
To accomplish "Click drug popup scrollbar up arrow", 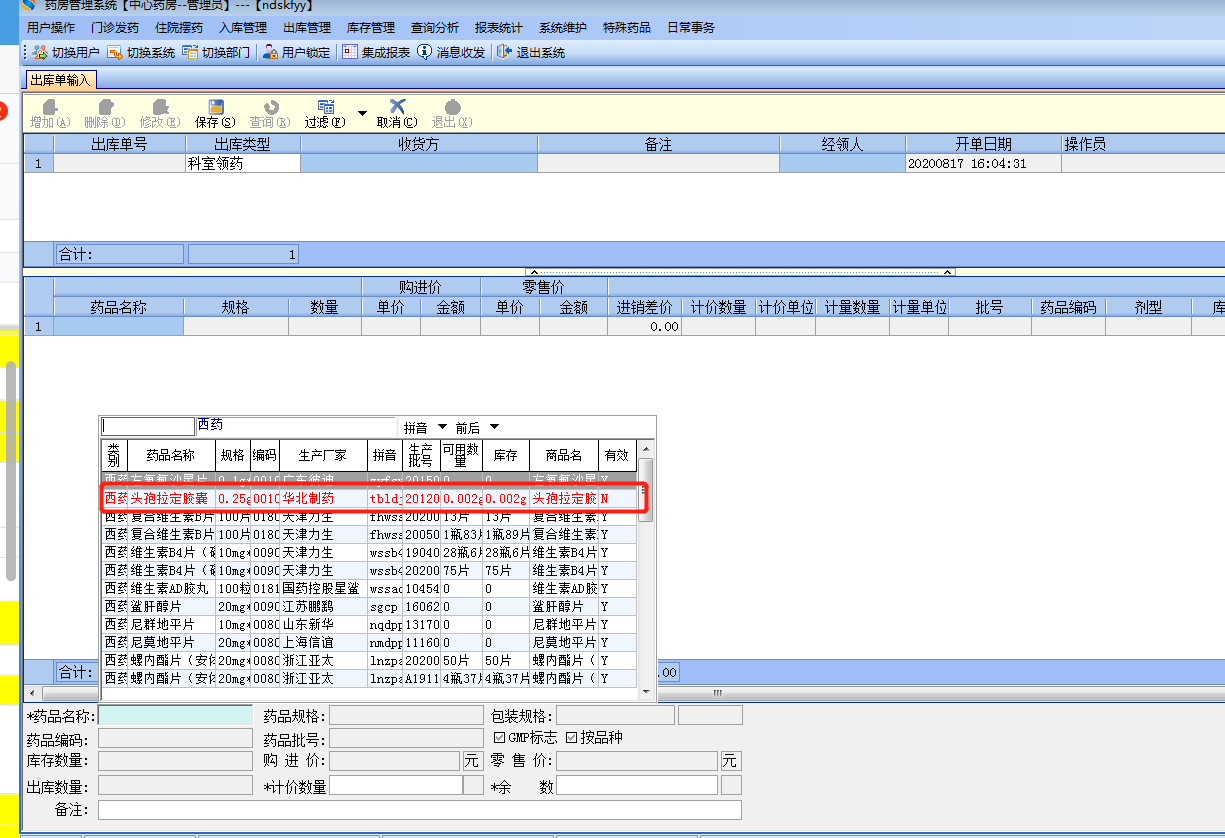I will click(x=646, y=449).
